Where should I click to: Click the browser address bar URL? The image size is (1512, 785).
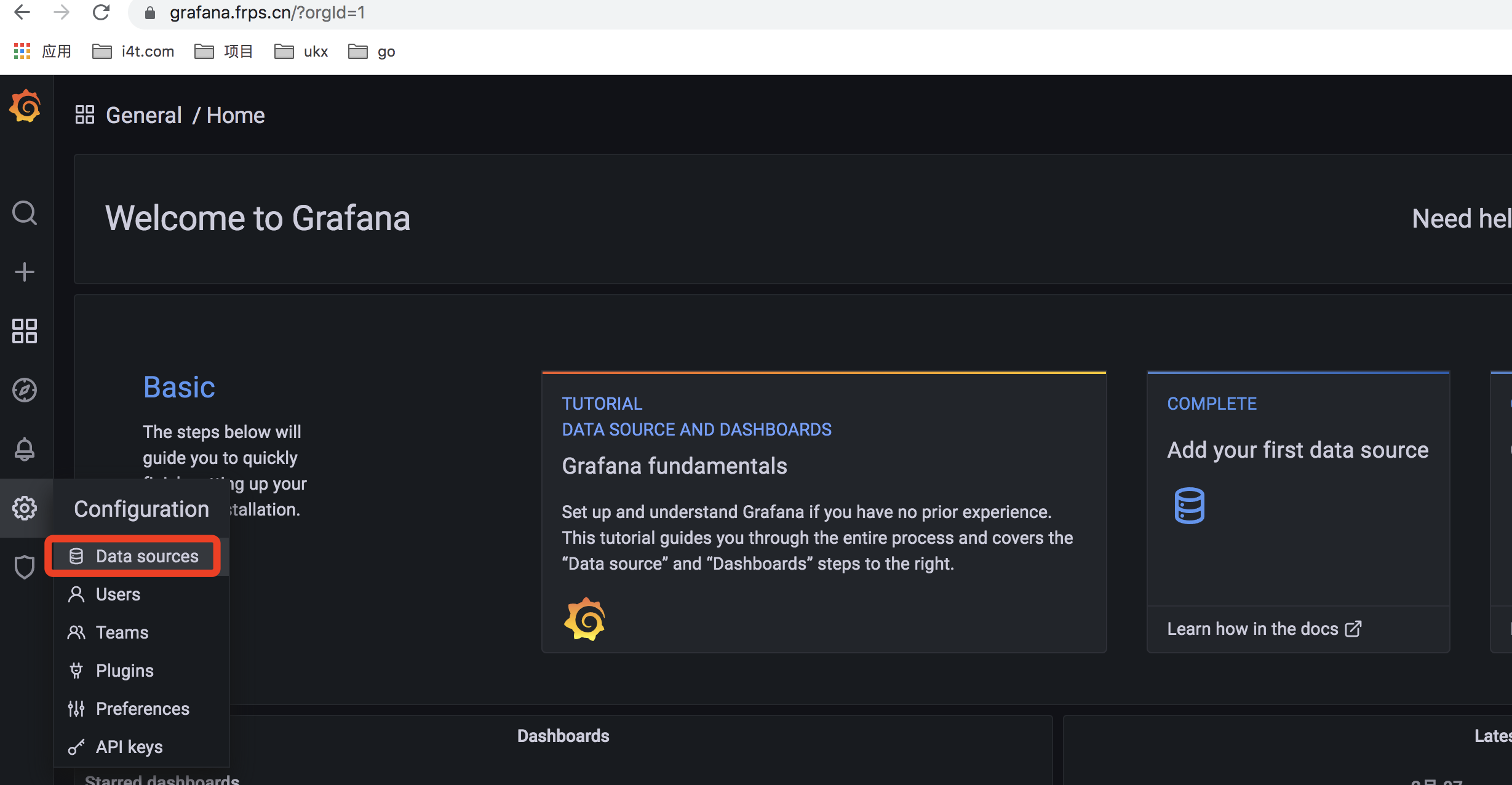click(x=268, y=12)
